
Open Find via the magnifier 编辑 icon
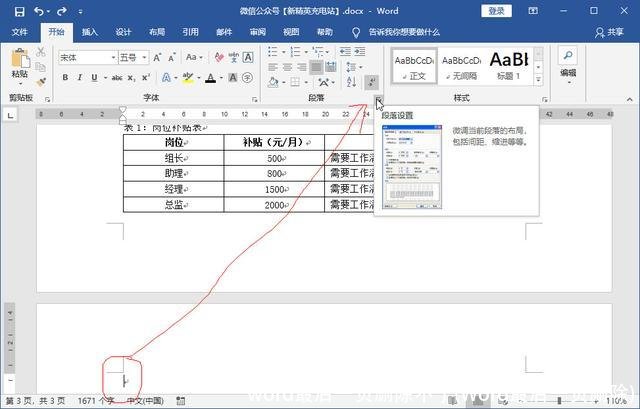point(568,56)
